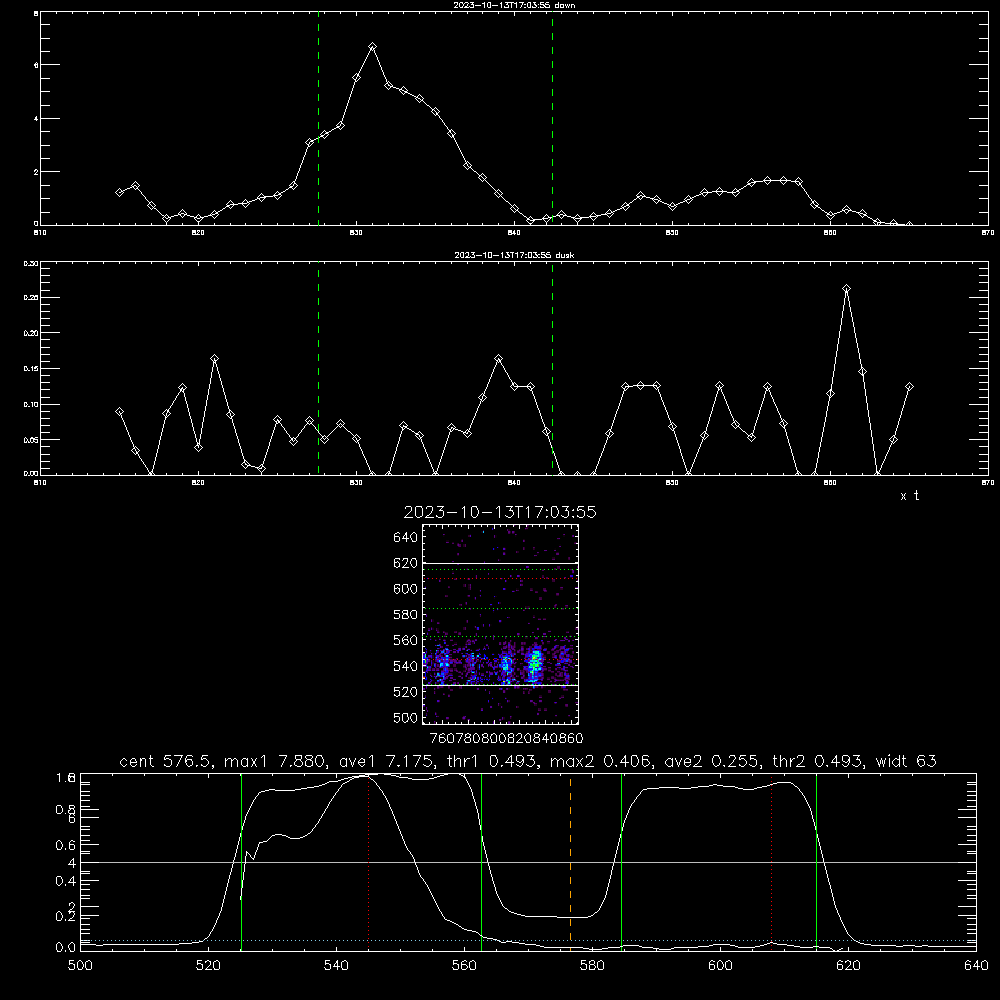Select the 'cent 576.5' value in stats line
Screen dimensions: 1000x1000
tap(164, 761)
